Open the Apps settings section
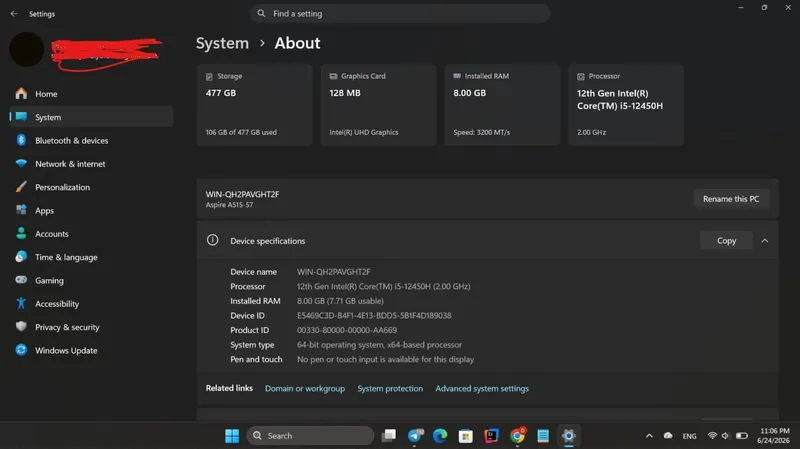Viewport: 800px width, 449px height. point(91,210)
